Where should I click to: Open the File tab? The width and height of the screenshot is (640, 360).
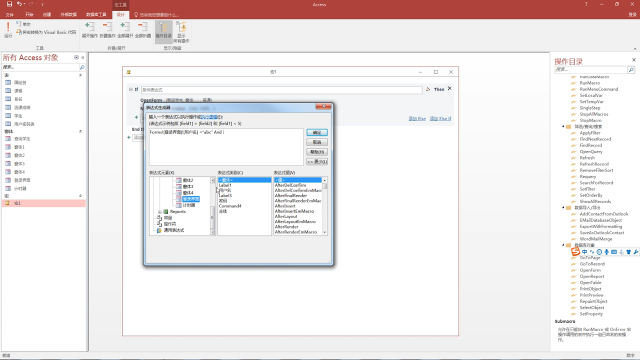click(x=9, y=15)
